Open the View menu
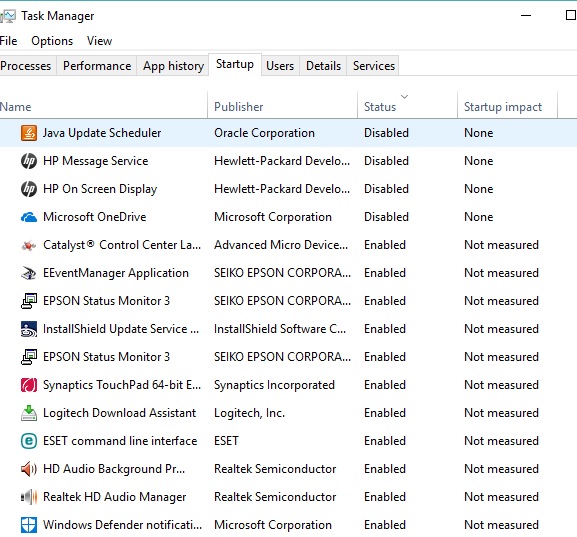577x537 pixels. [99, 41]
